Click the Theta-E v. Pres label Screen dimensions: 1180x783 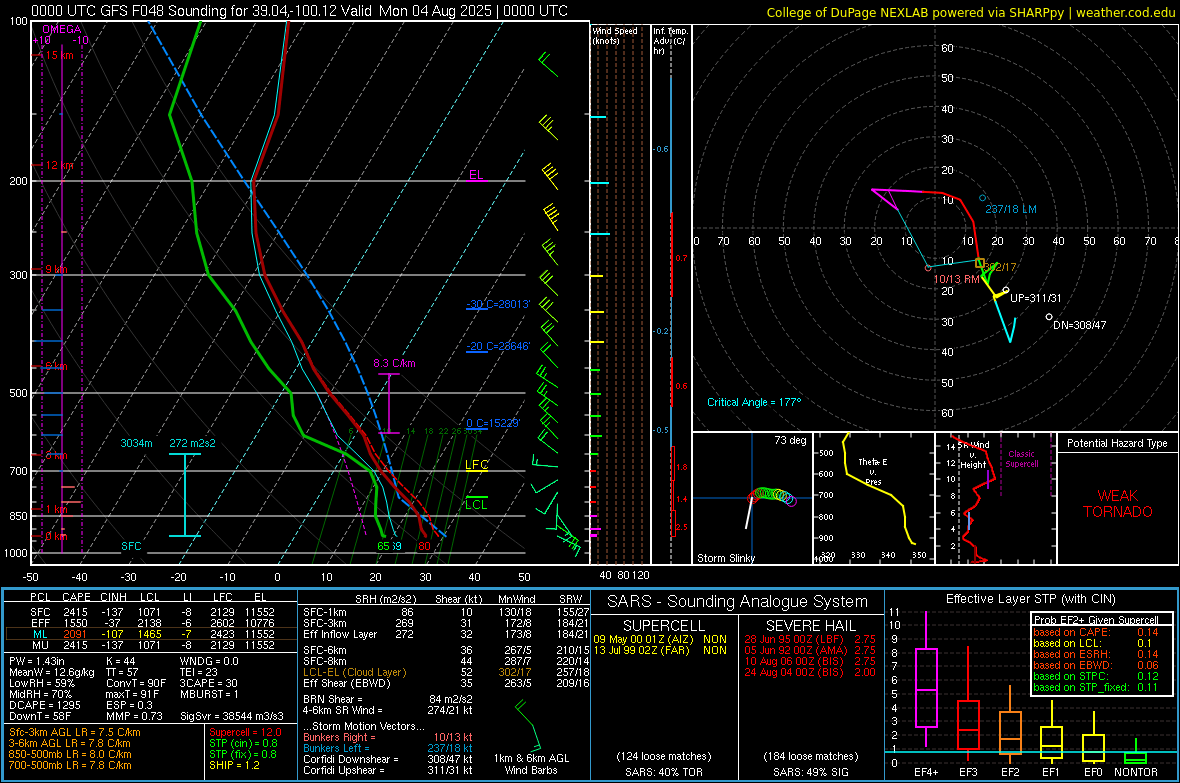point(873,471)
